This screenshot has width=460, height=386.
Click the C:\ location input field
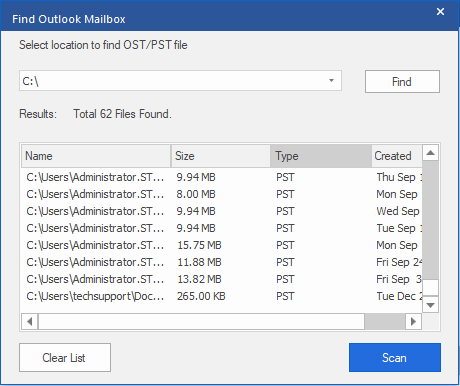point(180,81)
